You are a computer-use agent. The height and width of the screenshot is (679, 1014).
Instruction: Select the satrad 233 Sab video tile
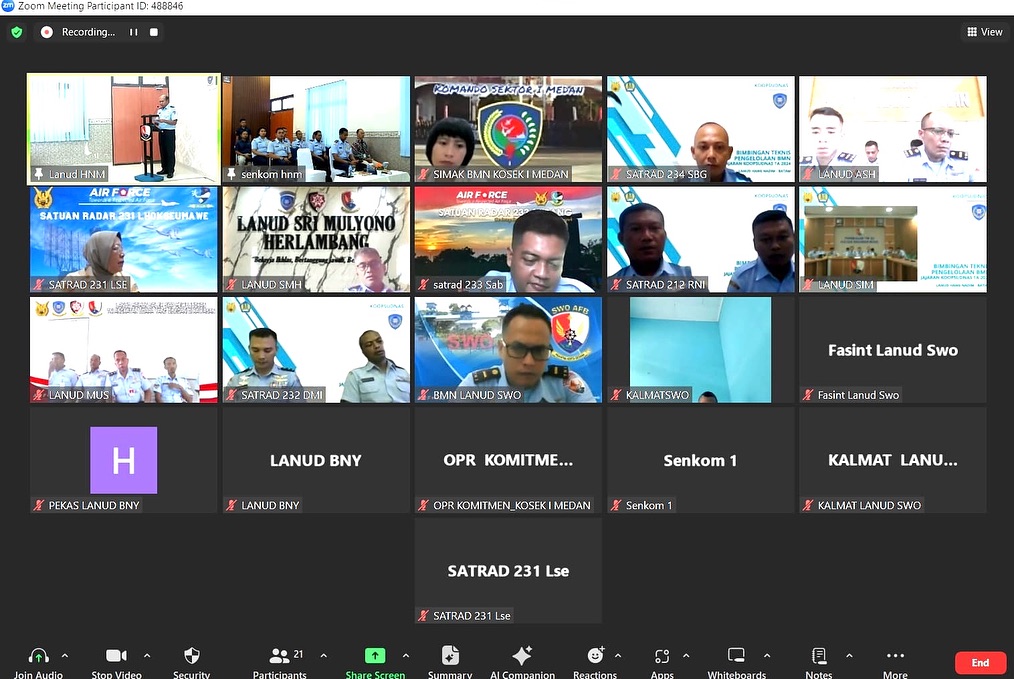pyautogui.click(x=508, y=239)
